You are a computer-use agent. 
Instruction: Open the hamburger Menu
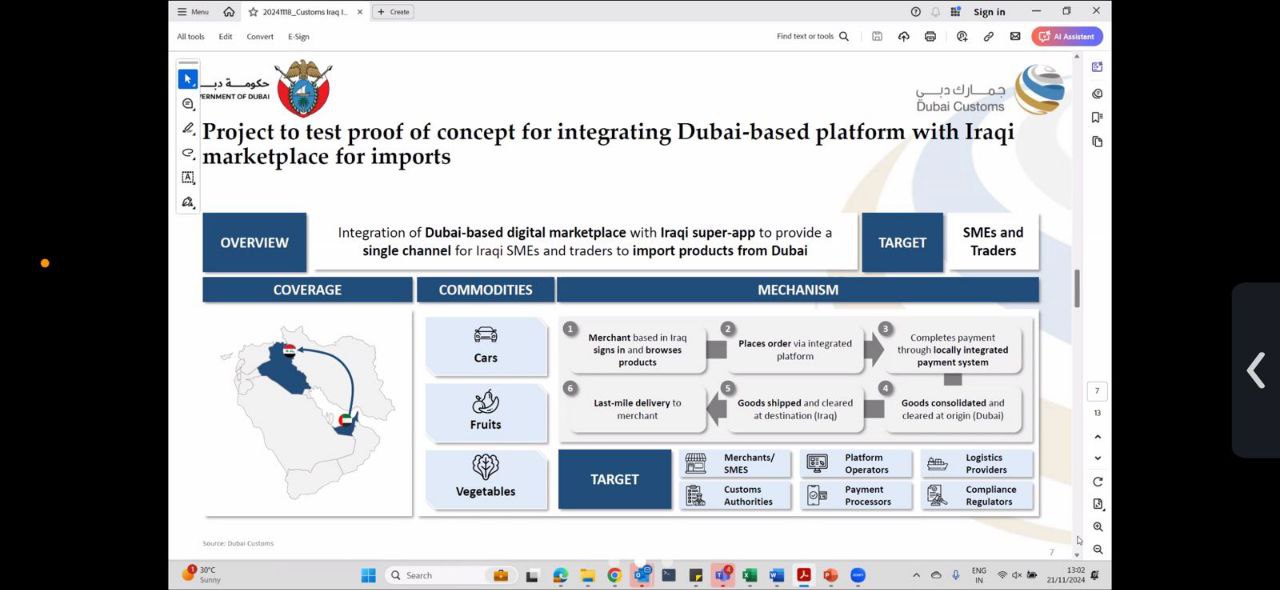(x=193, y=12)
